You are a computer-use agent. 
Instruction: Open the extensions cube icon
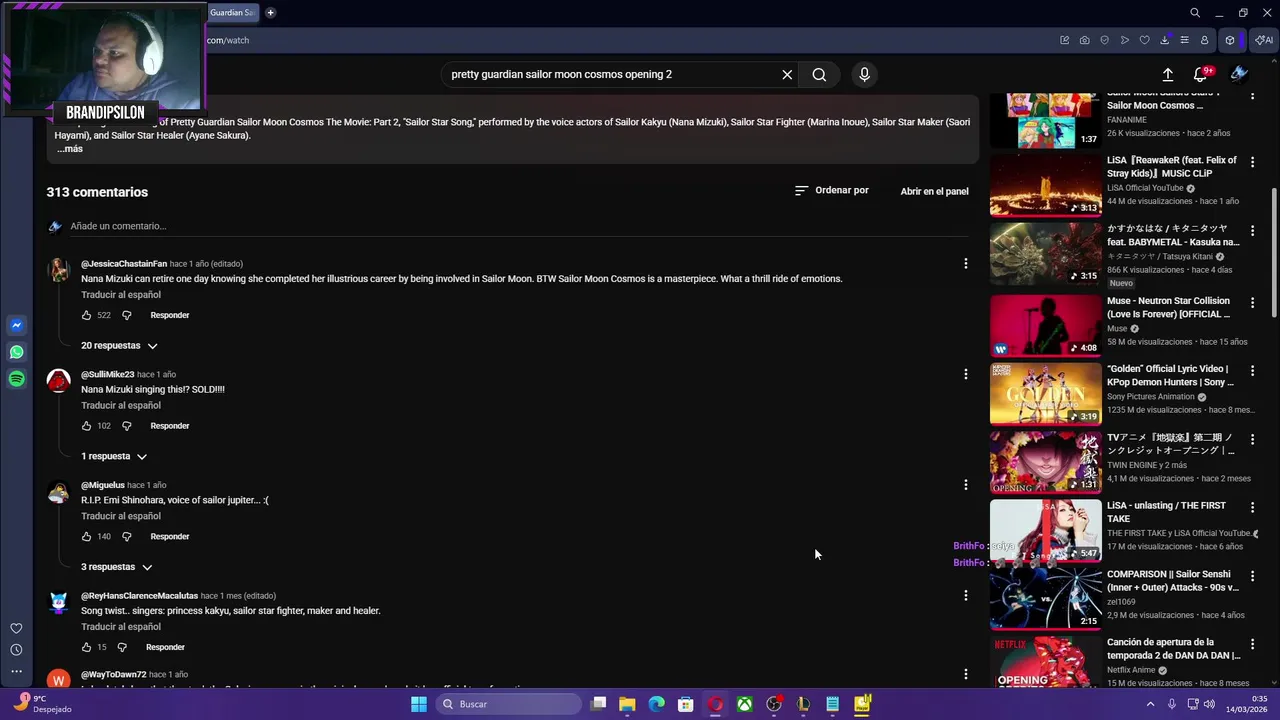pyautogui.click(x=1230, y=40)
